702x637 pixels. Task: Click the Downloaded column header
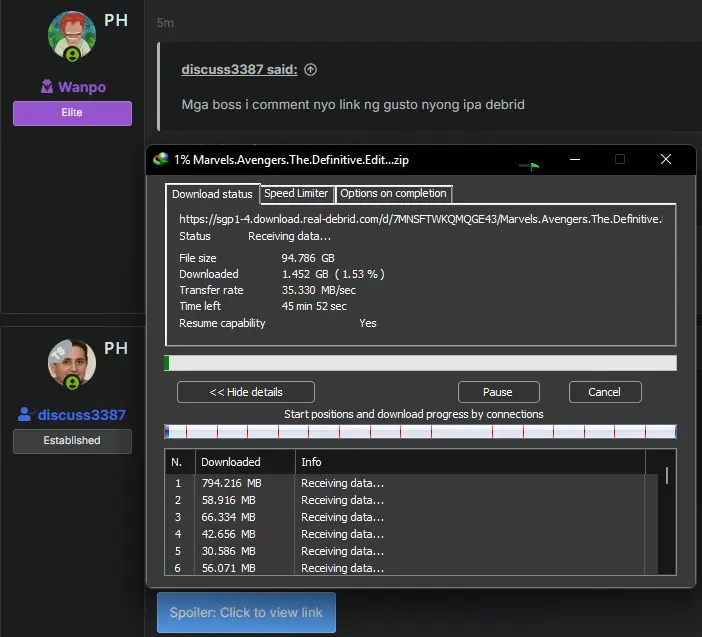coord(245,462)
